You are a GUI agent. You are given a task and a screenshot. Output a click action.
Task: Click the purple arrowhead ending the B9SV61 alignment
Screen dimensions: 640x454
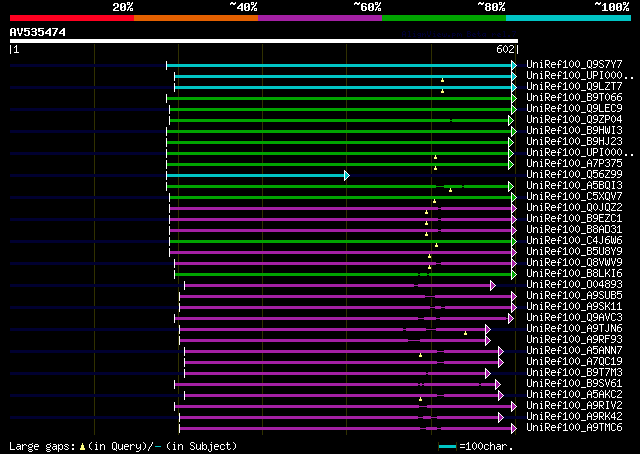tap(498, 385)
